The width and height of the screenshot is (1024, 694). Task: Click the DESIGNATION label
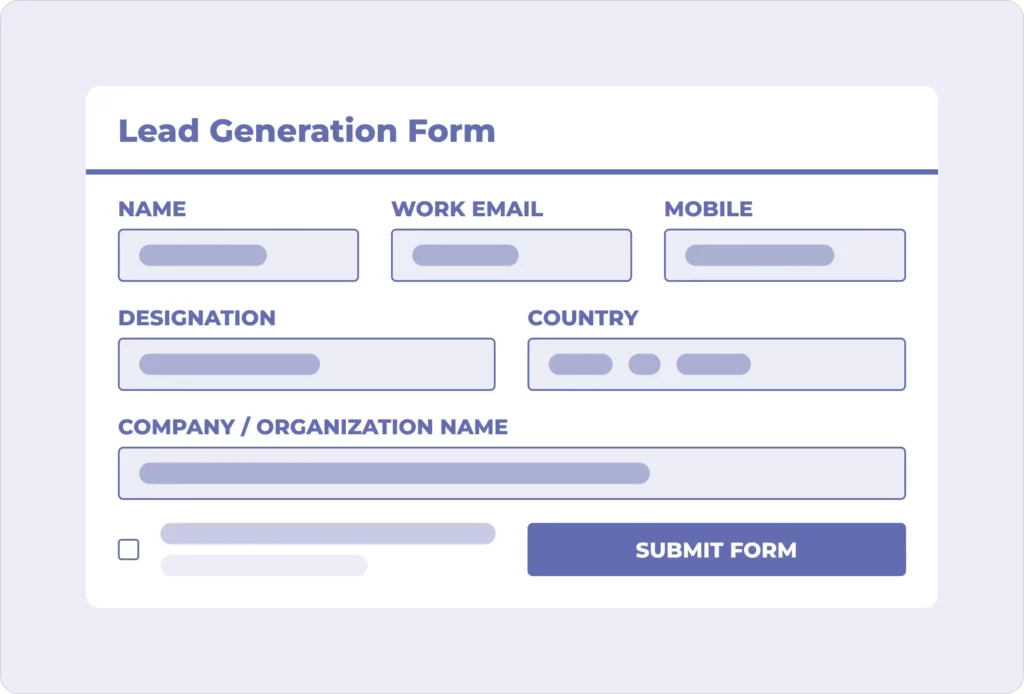(x=197, y=318)
